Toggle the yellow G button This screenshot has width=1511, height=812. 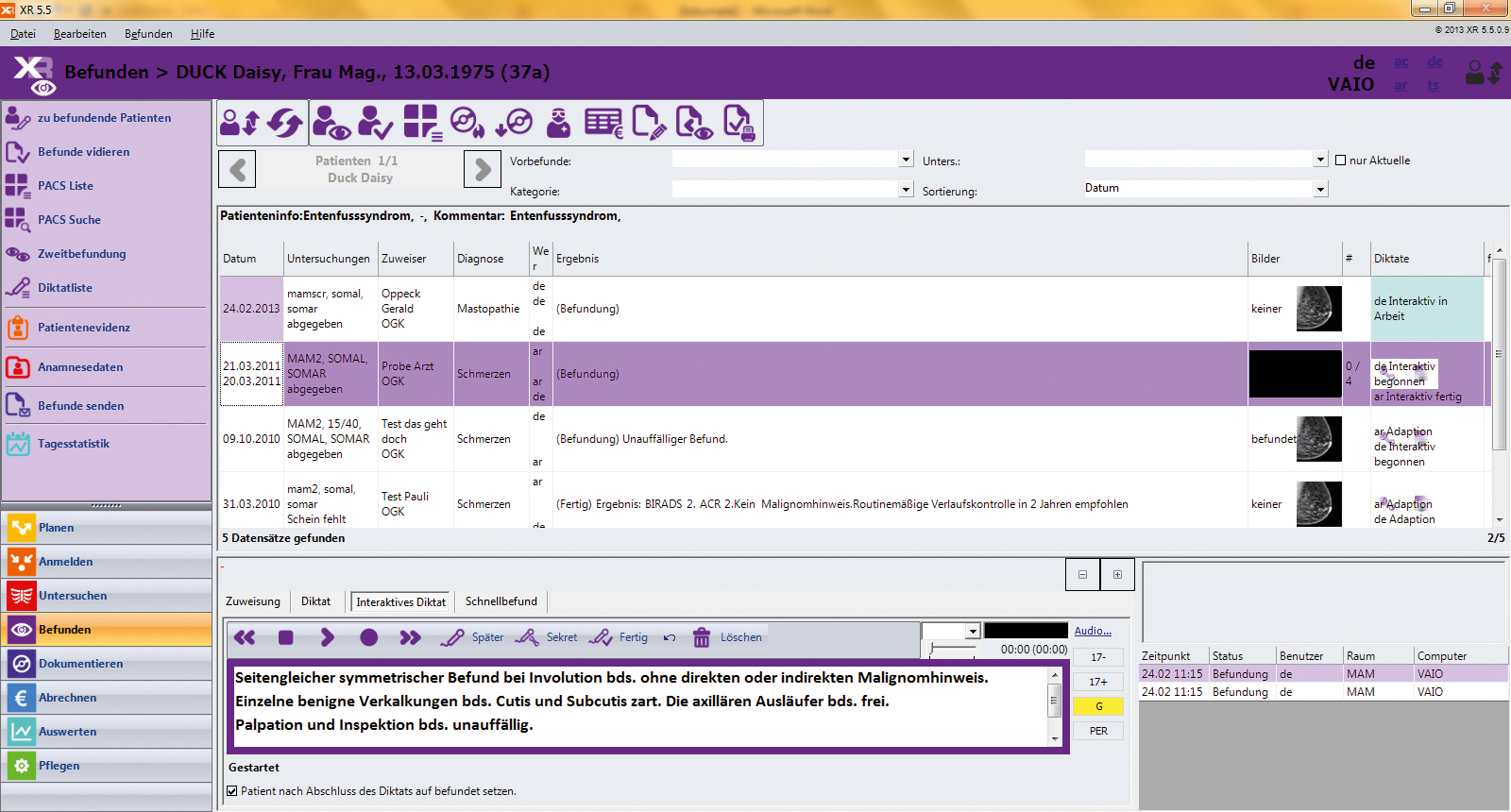(1098, 706)
